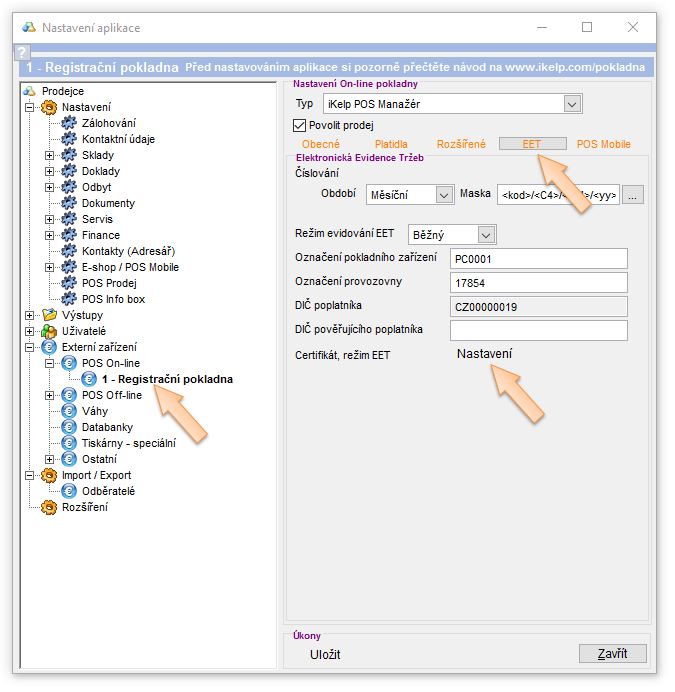Image resolution: width=675 pixels, height=692 pixels.
Task: Click the ellipsis button beside Maska field
Action: tap(632, 195)
